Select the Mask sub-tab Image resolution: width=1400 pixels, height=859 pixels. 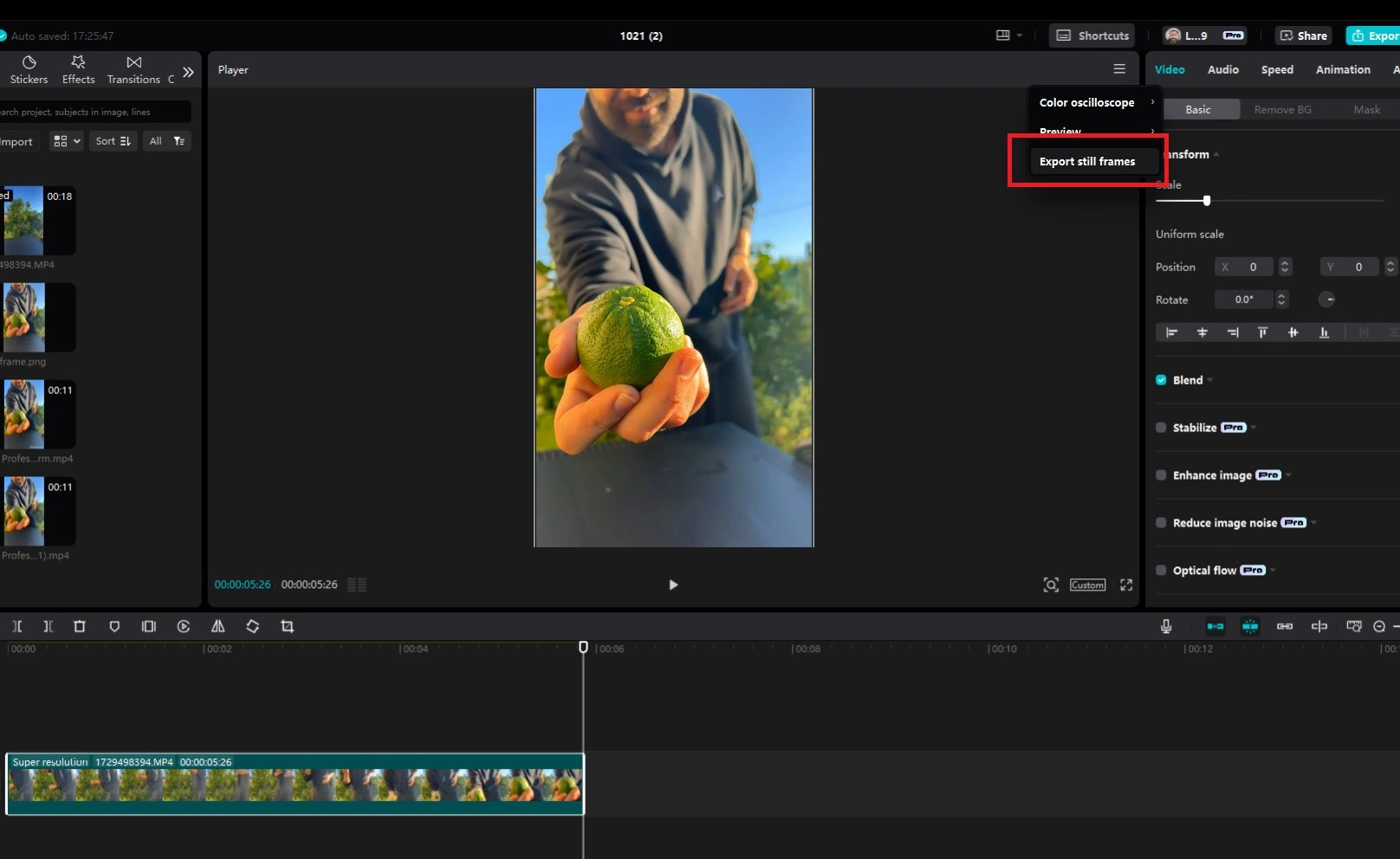coord(1367,109)
